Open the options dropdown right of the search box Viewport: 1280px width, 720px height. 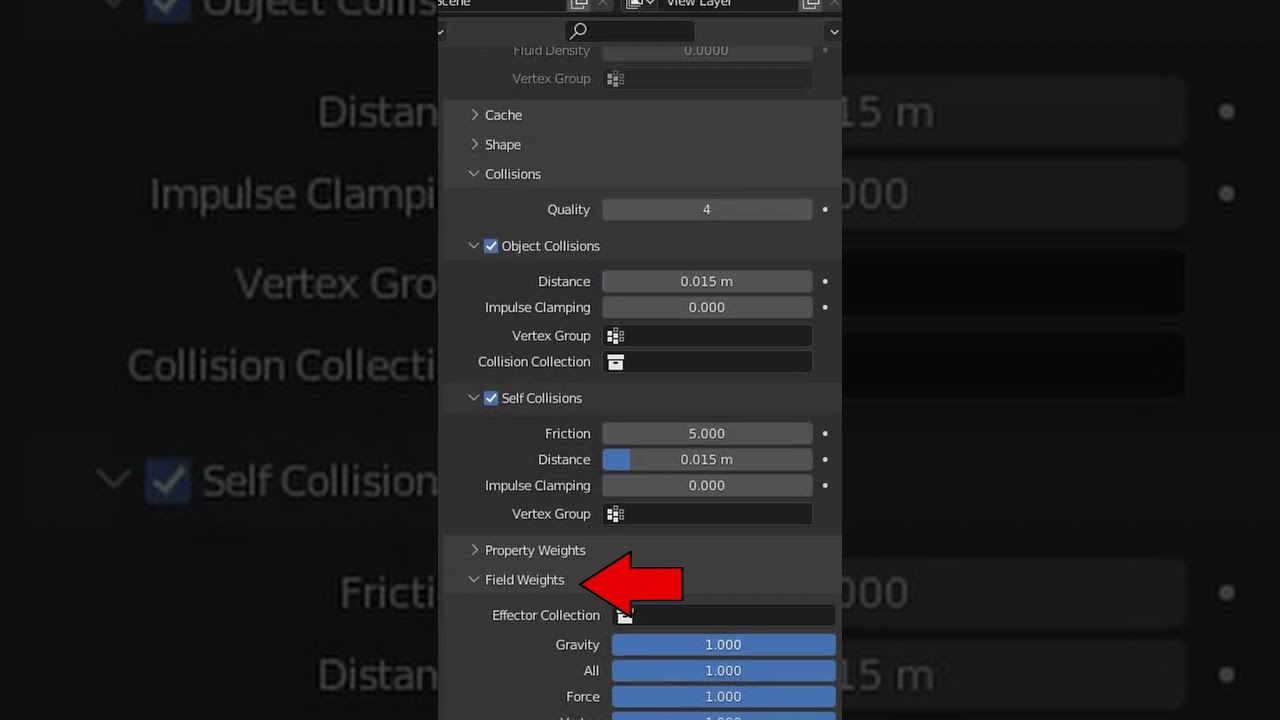(x=833, y=31)
